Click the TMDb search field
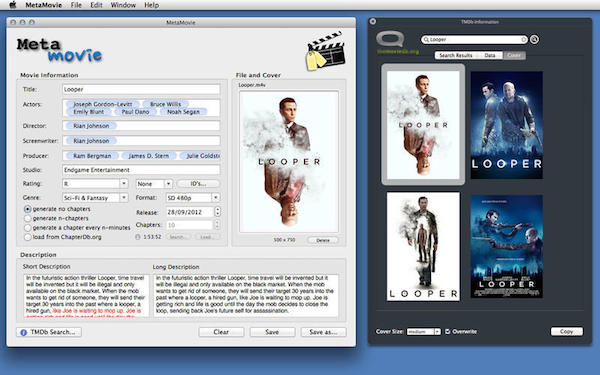The height and width of the screenshot is (375, 600). [x=474, y=39]
